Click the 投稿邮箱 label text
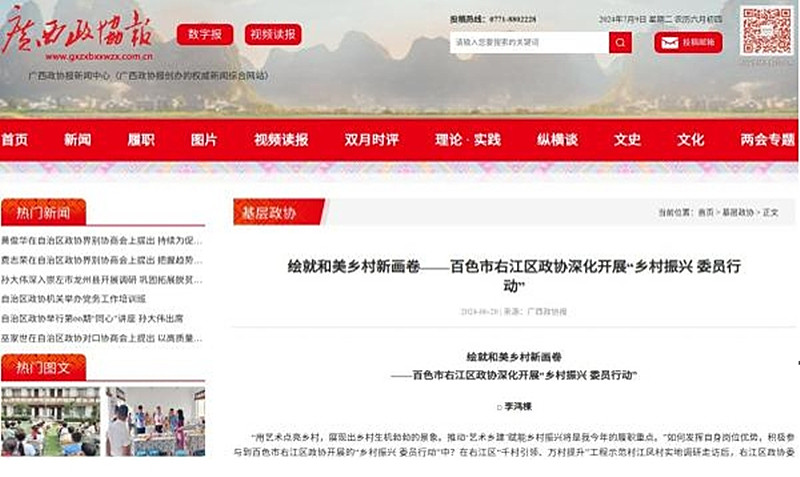800x477 pixels. (698, 42)
